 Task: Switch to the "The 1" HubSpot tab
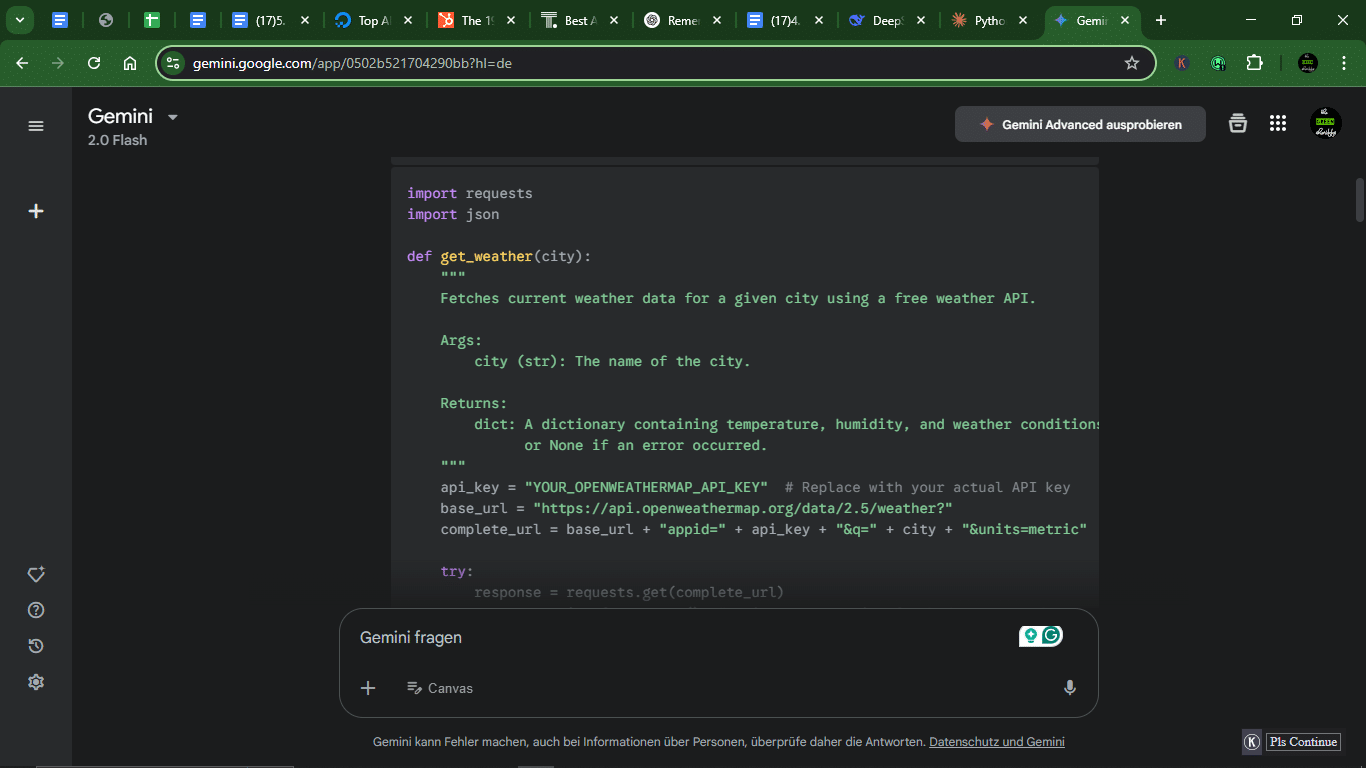tap(477, 20)
